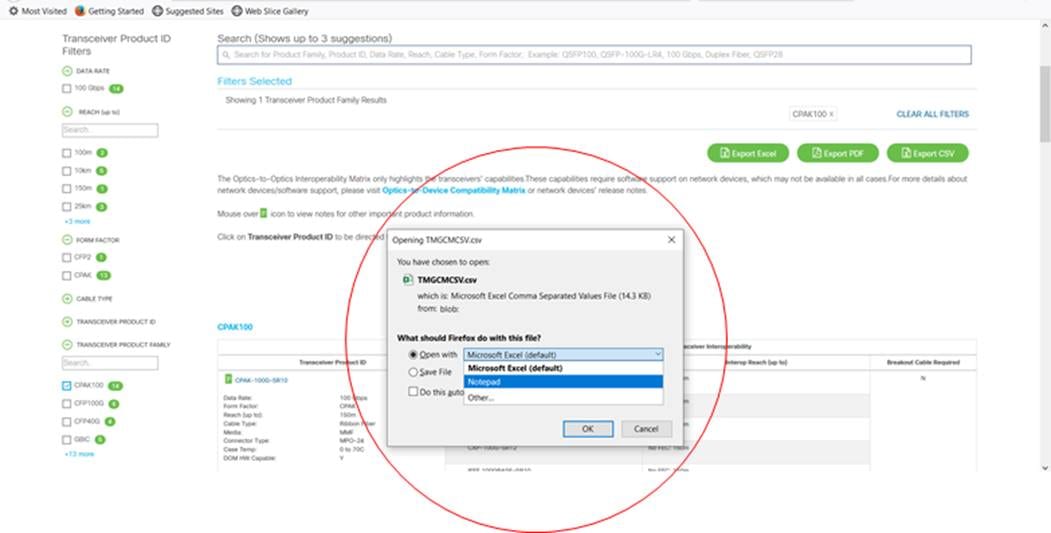Image resolution: width=1051 pixels, height=533 pixels.
Task: Tick the CPAK form factor checkbox
Action: (66, 276)
